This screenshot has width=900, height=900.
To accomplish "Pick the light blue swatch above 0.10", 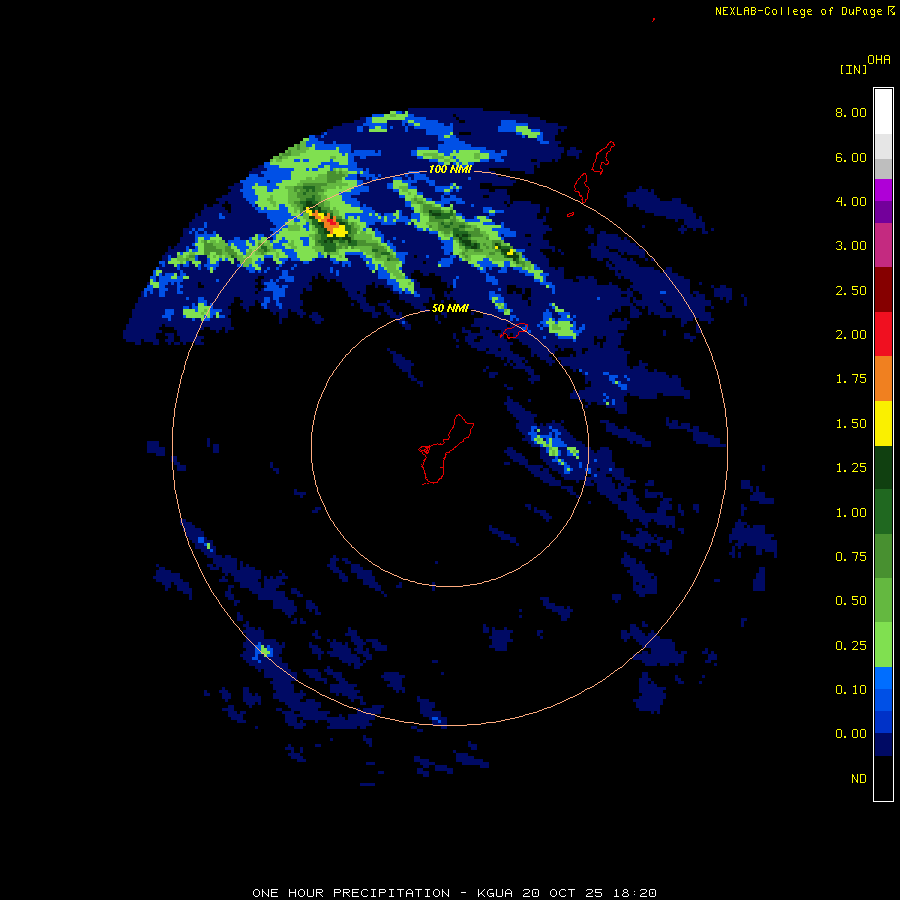I will pos(883,678).
